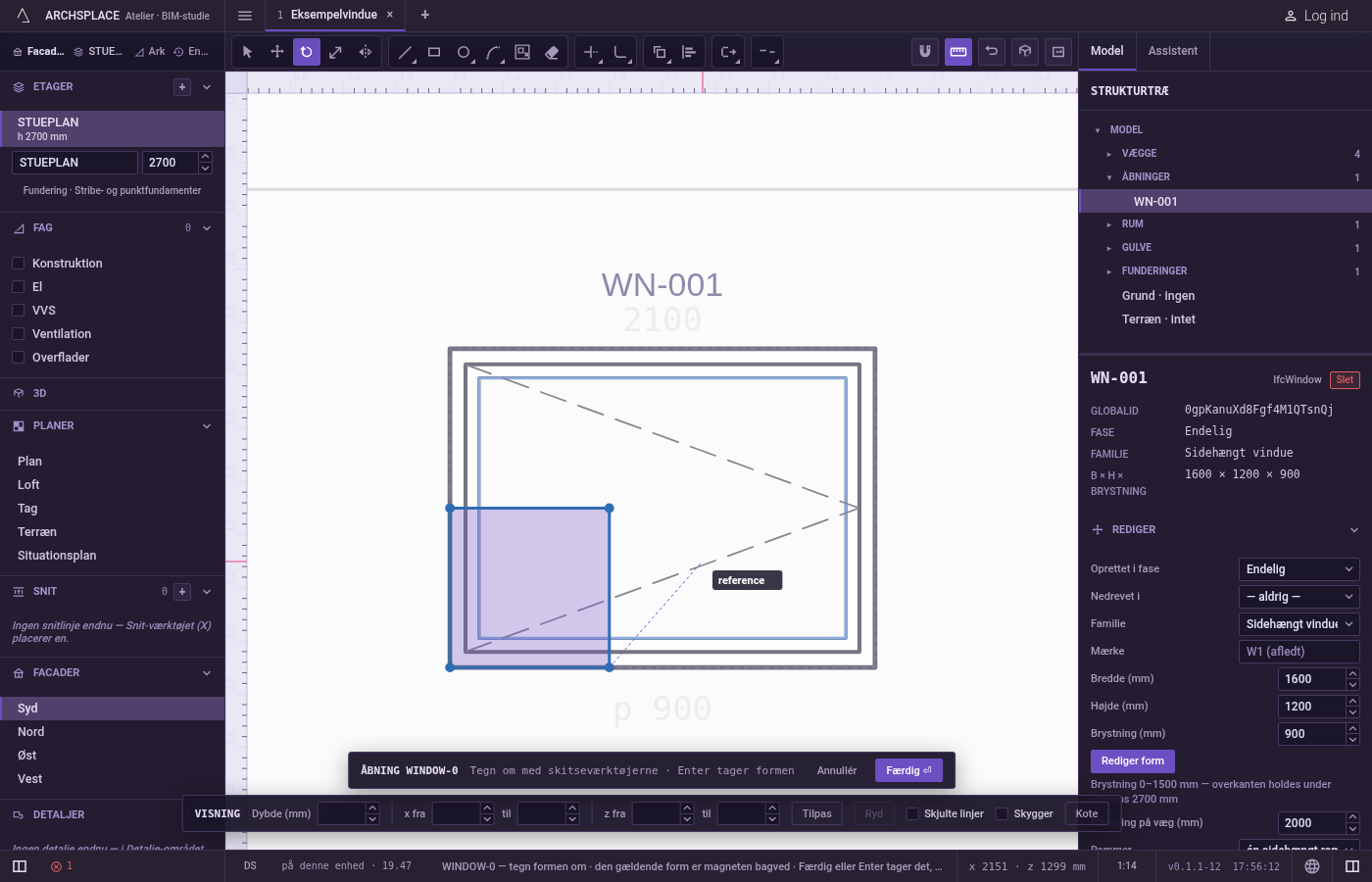Click Annullér to cancel
Screen dimensions: 1372x882
(x=837, y=770)
